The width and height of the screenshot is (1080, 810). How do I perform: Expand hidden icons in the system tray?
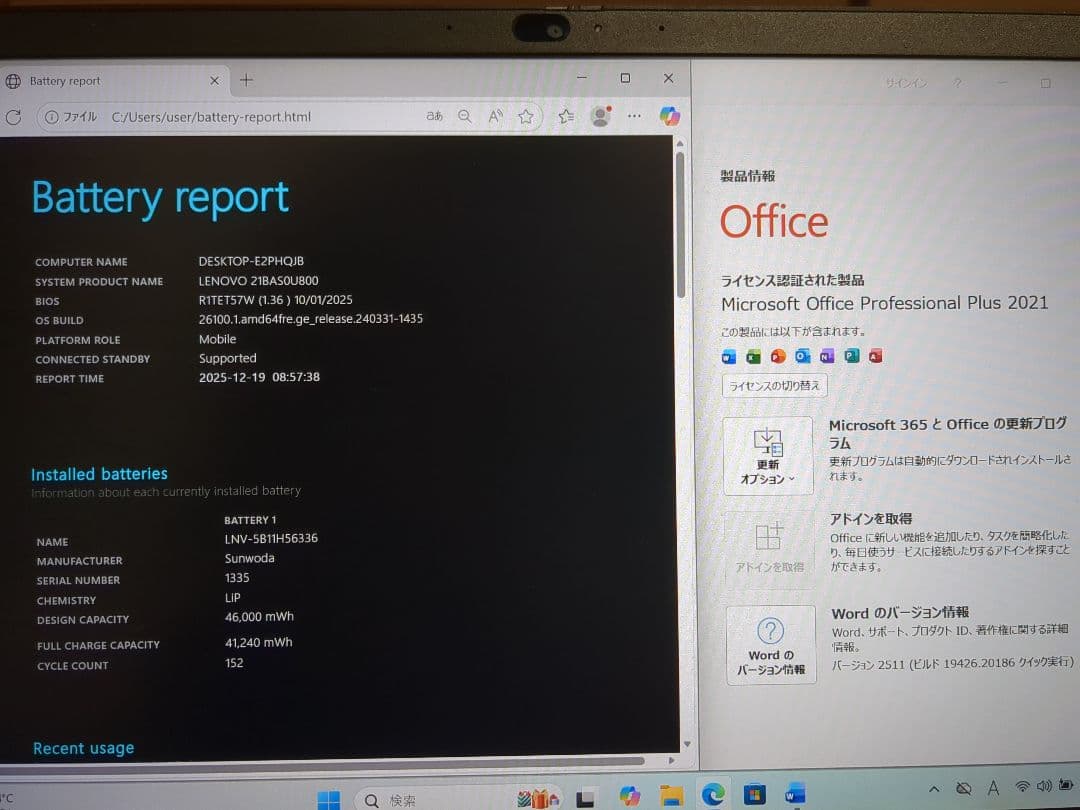point(934,789)
